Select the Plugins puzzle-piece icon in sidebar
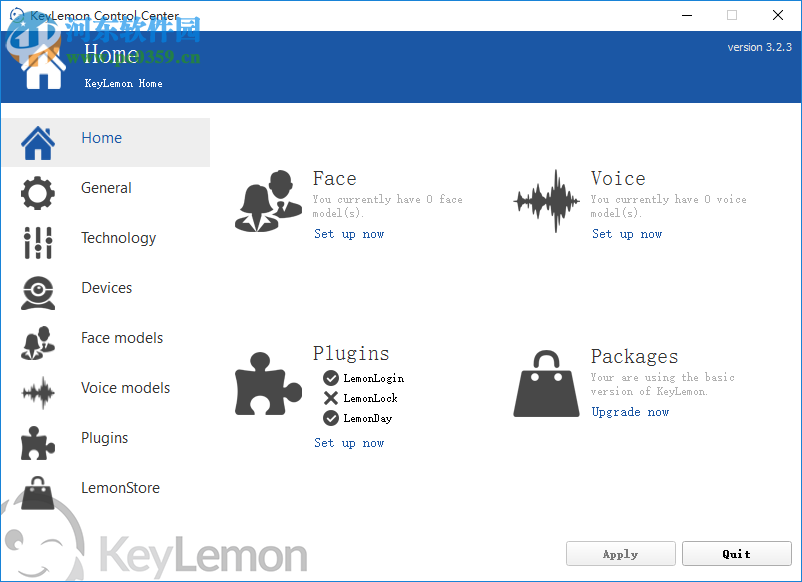The width and height of the screenshot is (802, 582). [x=37, y=442]
